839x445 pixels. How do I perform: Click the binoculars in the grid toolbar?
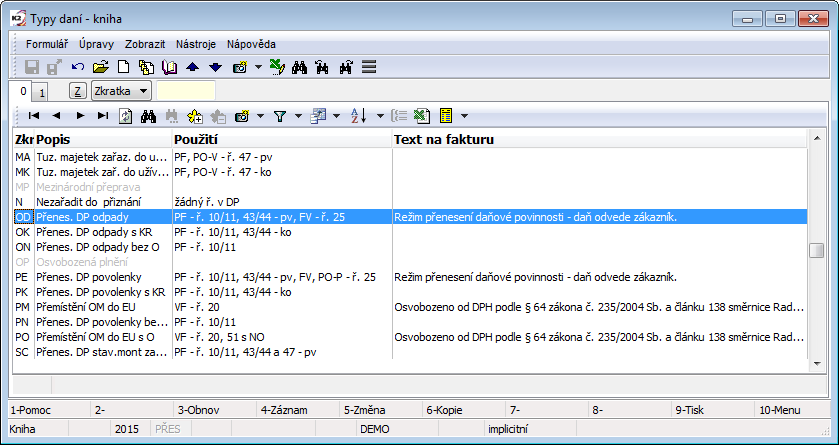tap(148, 116)
